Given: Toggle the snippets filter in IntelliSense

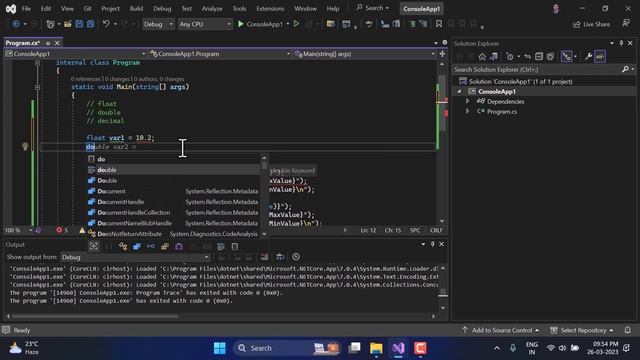Looking at the screenshot, I should coord(235,246).
